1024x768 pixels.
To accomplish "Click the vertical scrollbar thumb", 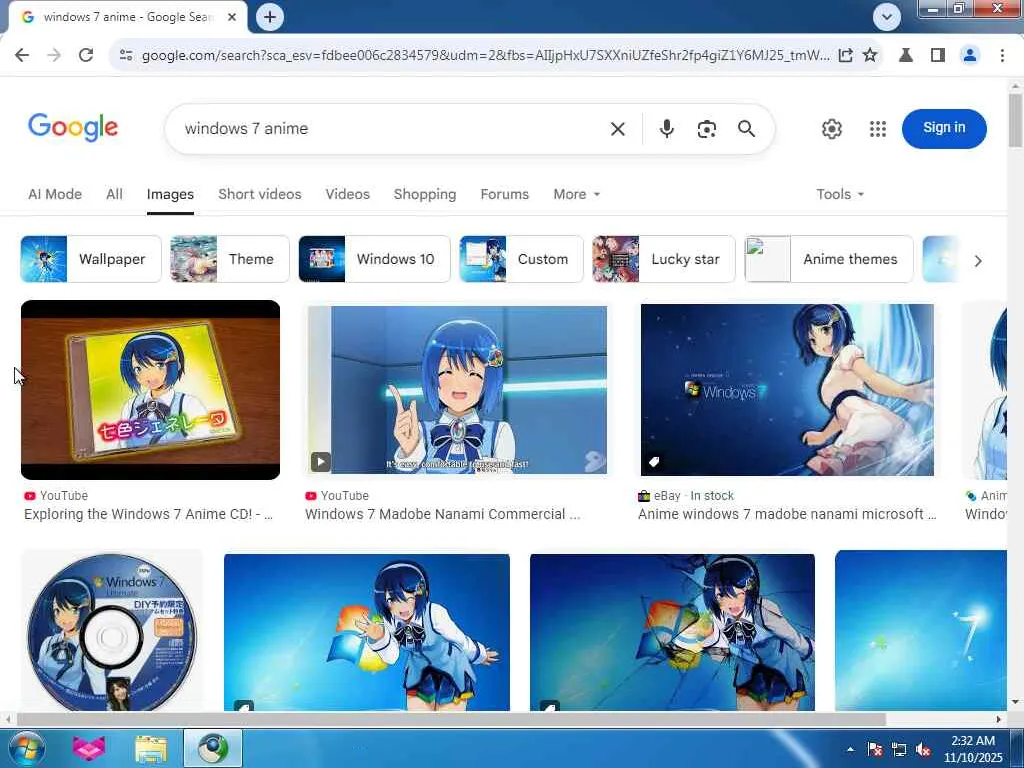I will tap(1015, 120).
